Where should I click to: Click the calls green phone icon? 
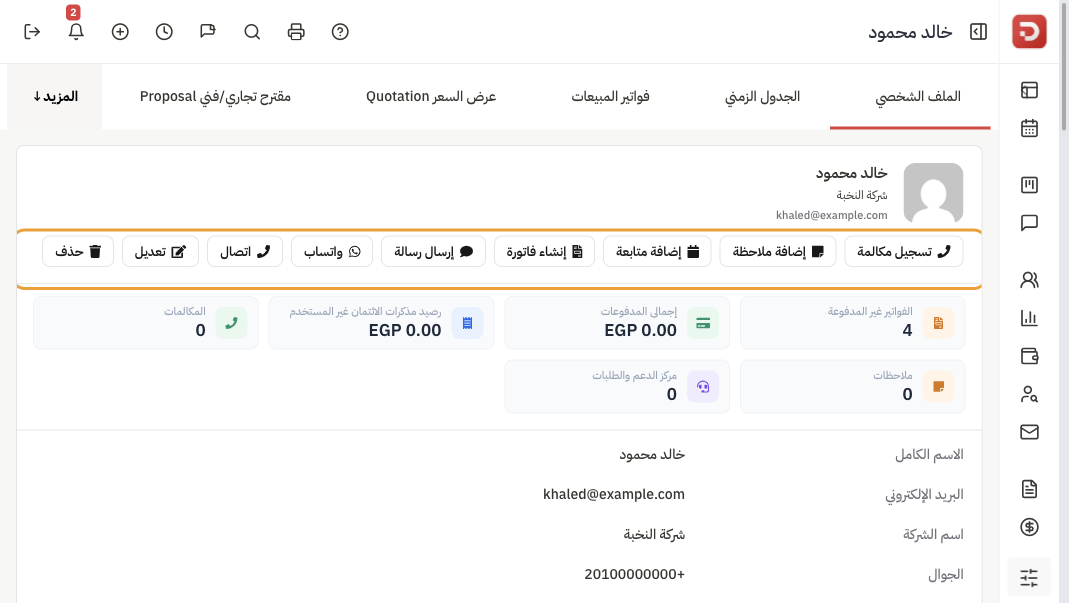point(231,323)
